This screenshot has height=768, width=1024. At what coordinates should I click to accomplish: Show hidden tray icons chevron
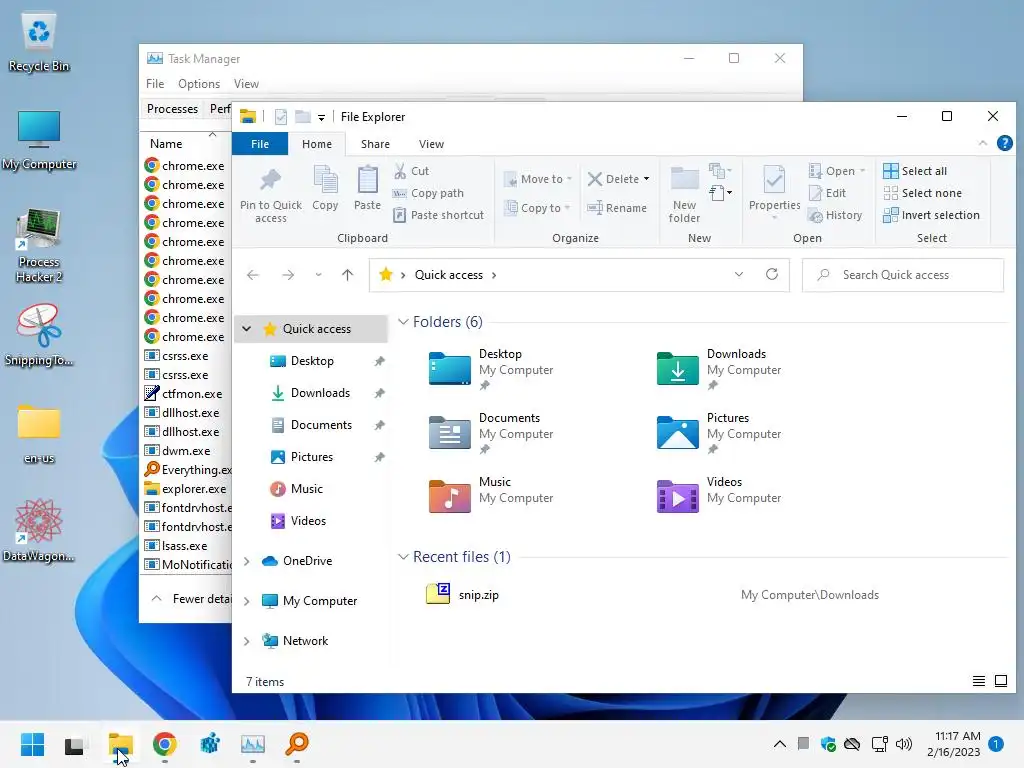coord(780,744)
